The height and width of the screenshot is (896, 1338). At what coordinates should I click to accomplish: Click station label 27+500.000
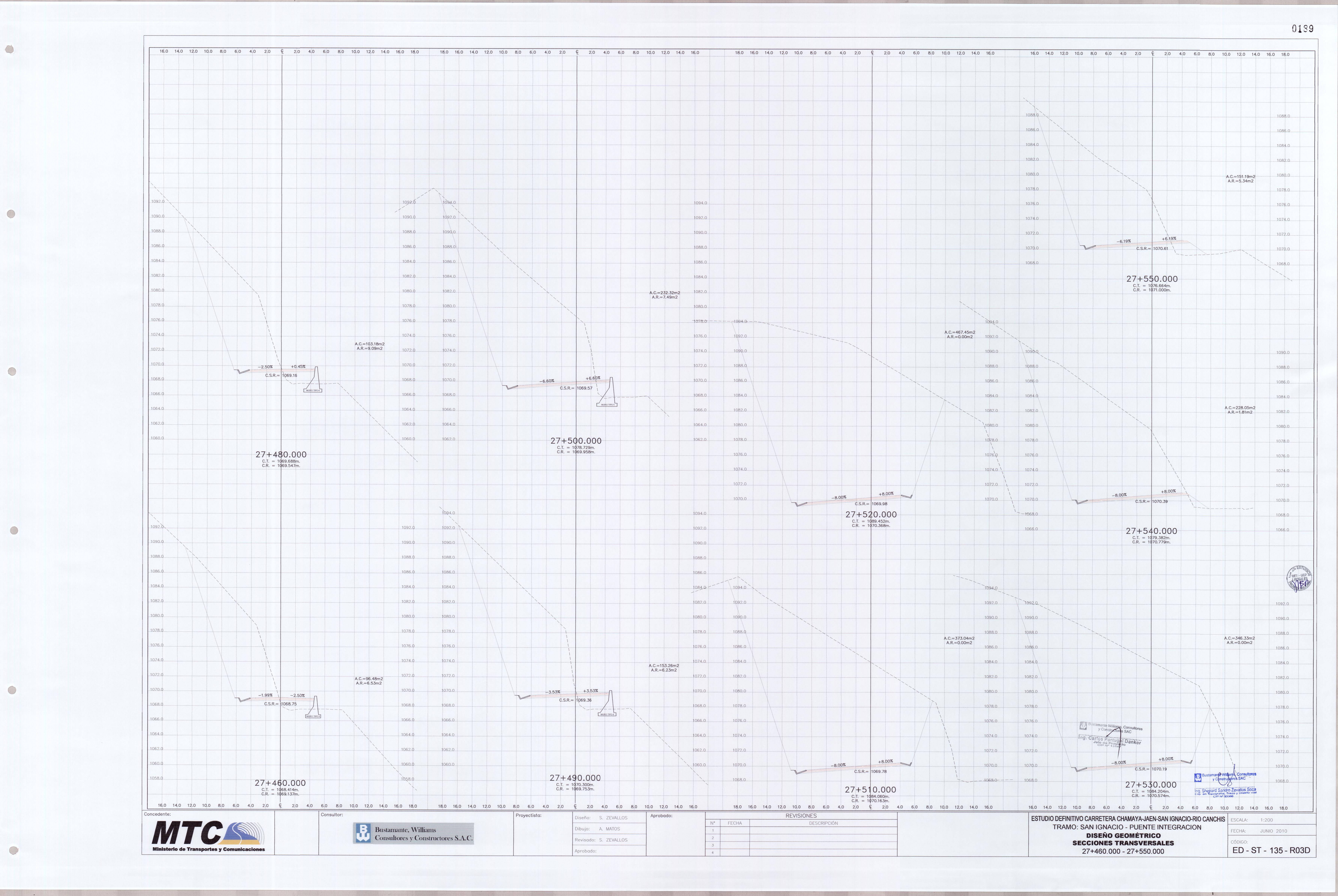[x=576, y=441]
